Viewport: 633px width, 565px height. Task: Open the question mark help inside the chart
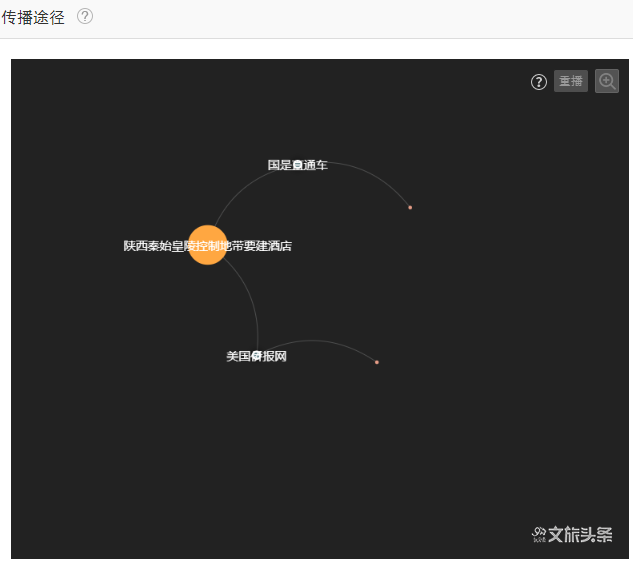coord(539,82)
